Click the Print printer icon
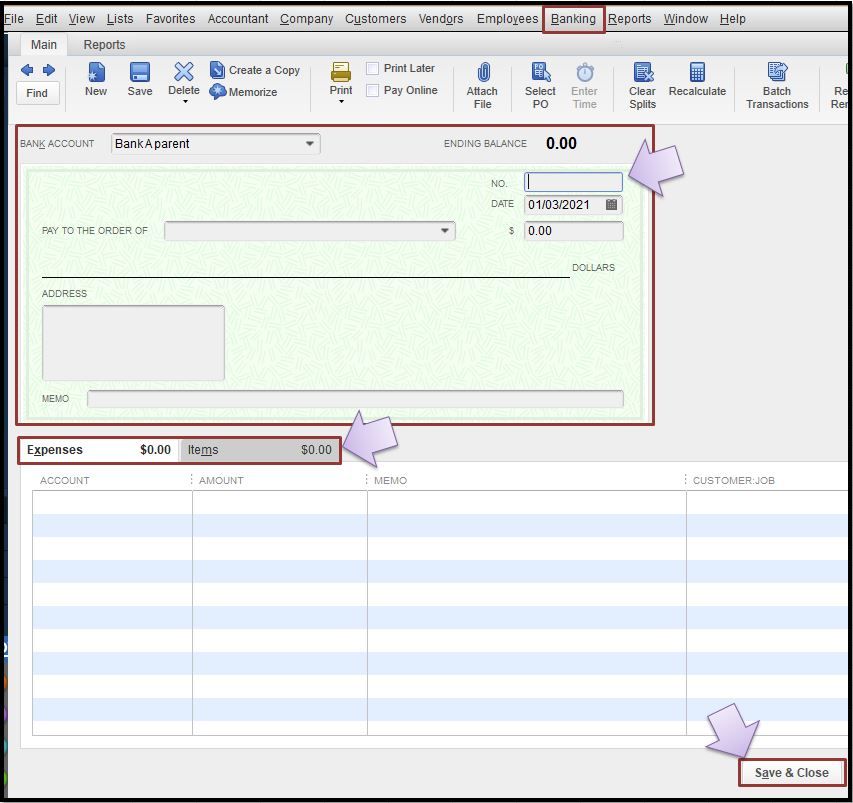The width and height of the screenshot is (853, 803). click(x=341, y=72)
